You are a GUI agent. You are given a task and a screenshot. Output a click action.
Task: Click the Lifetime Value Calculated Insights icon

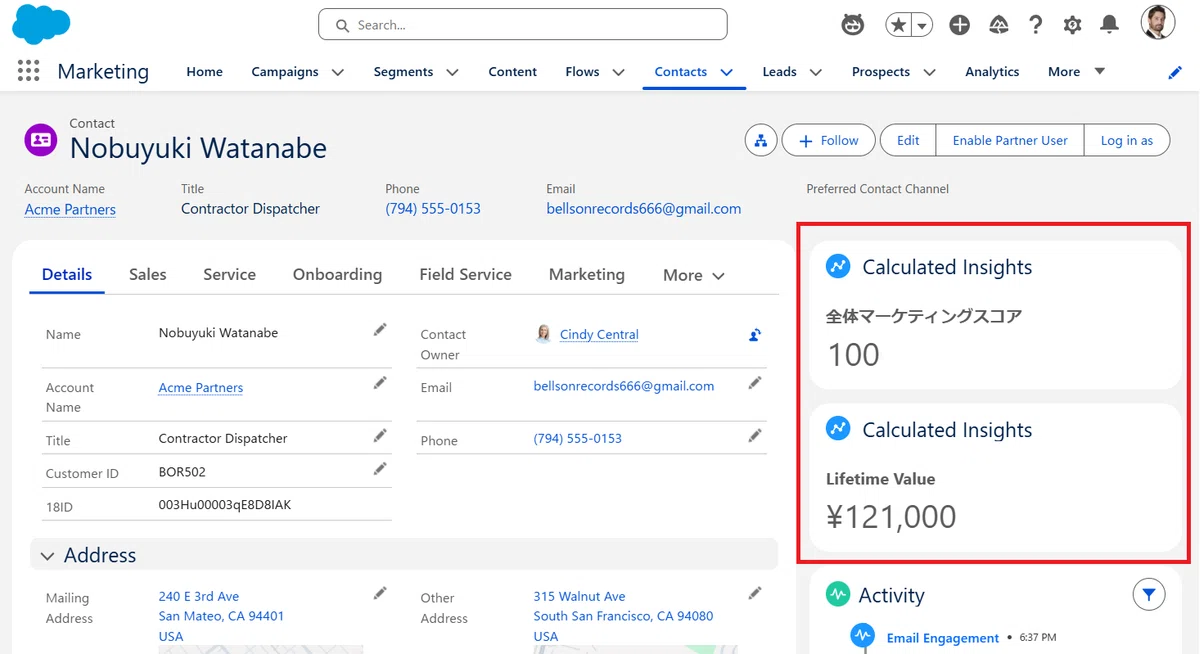tap(838, 429)
